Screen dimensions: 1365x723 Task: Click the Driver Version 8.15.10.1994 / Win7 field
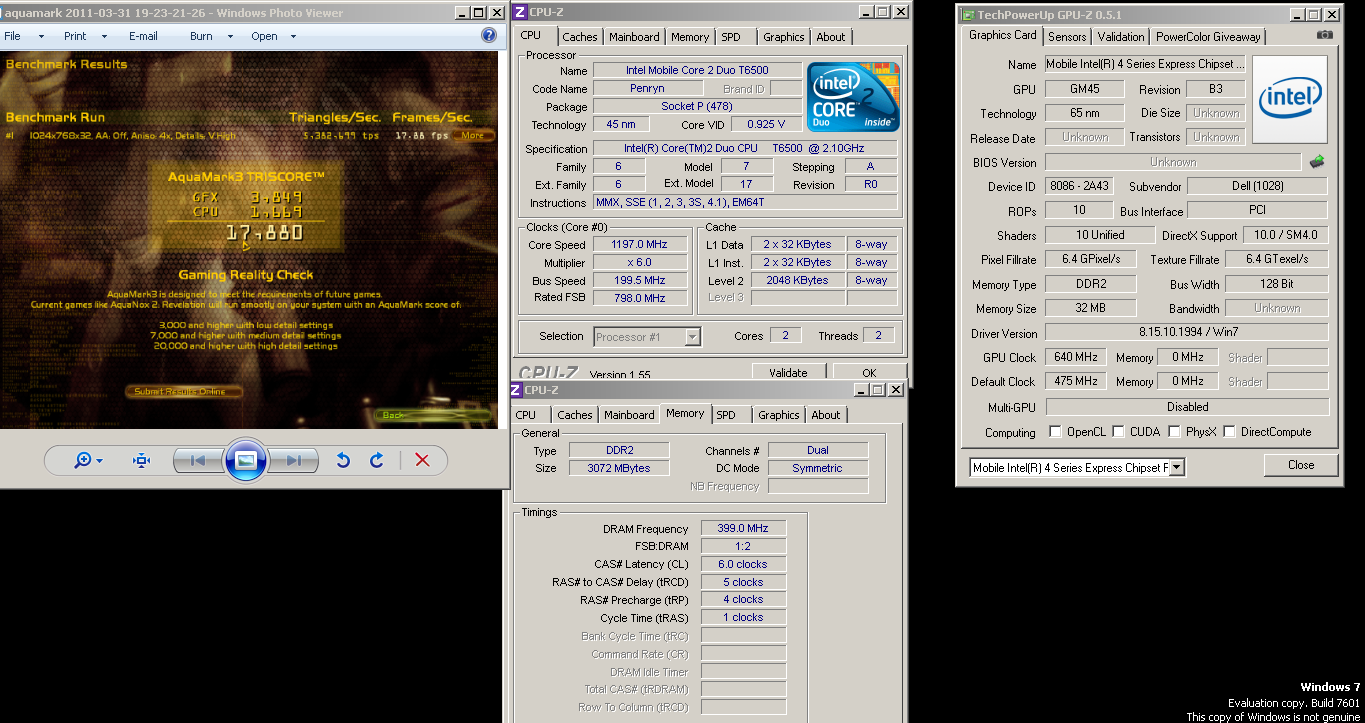1187,333
